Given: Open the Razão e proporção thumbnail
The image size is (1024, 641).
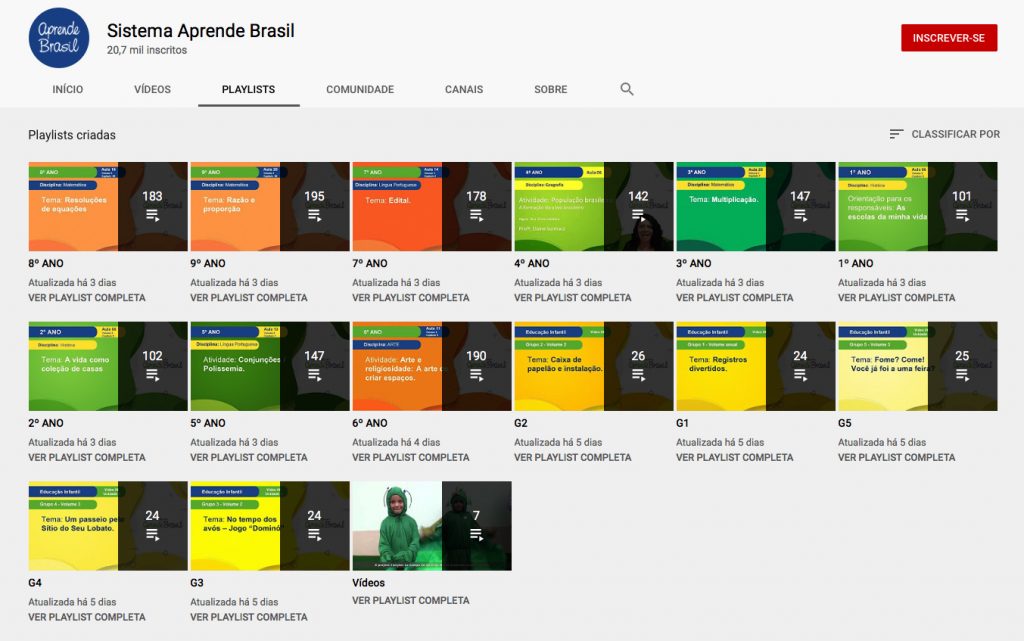Looking at the screenshot, I should pyautogui.click(x=270, y=206).
